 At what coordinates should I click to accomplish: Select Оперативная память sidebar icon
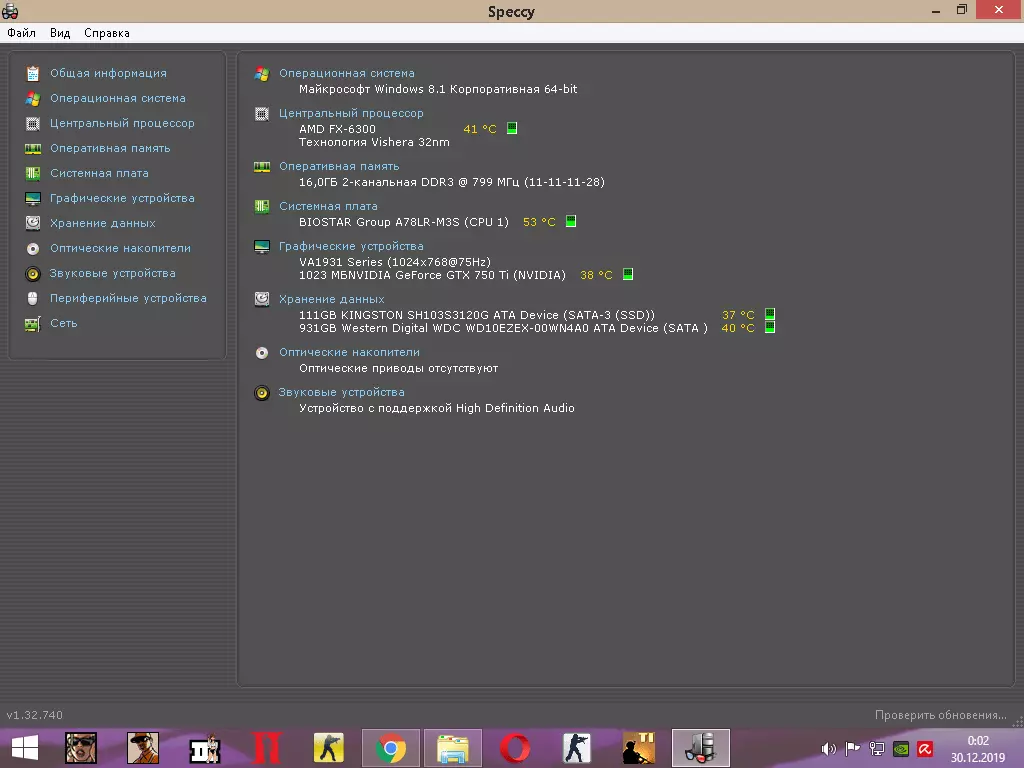pos(33,148)
